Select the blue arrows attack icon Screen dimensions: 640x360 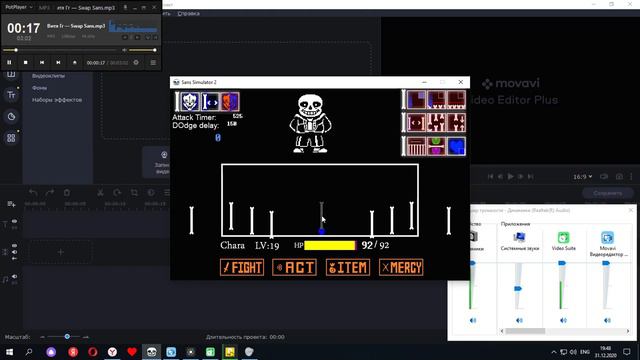coord(211,102)
